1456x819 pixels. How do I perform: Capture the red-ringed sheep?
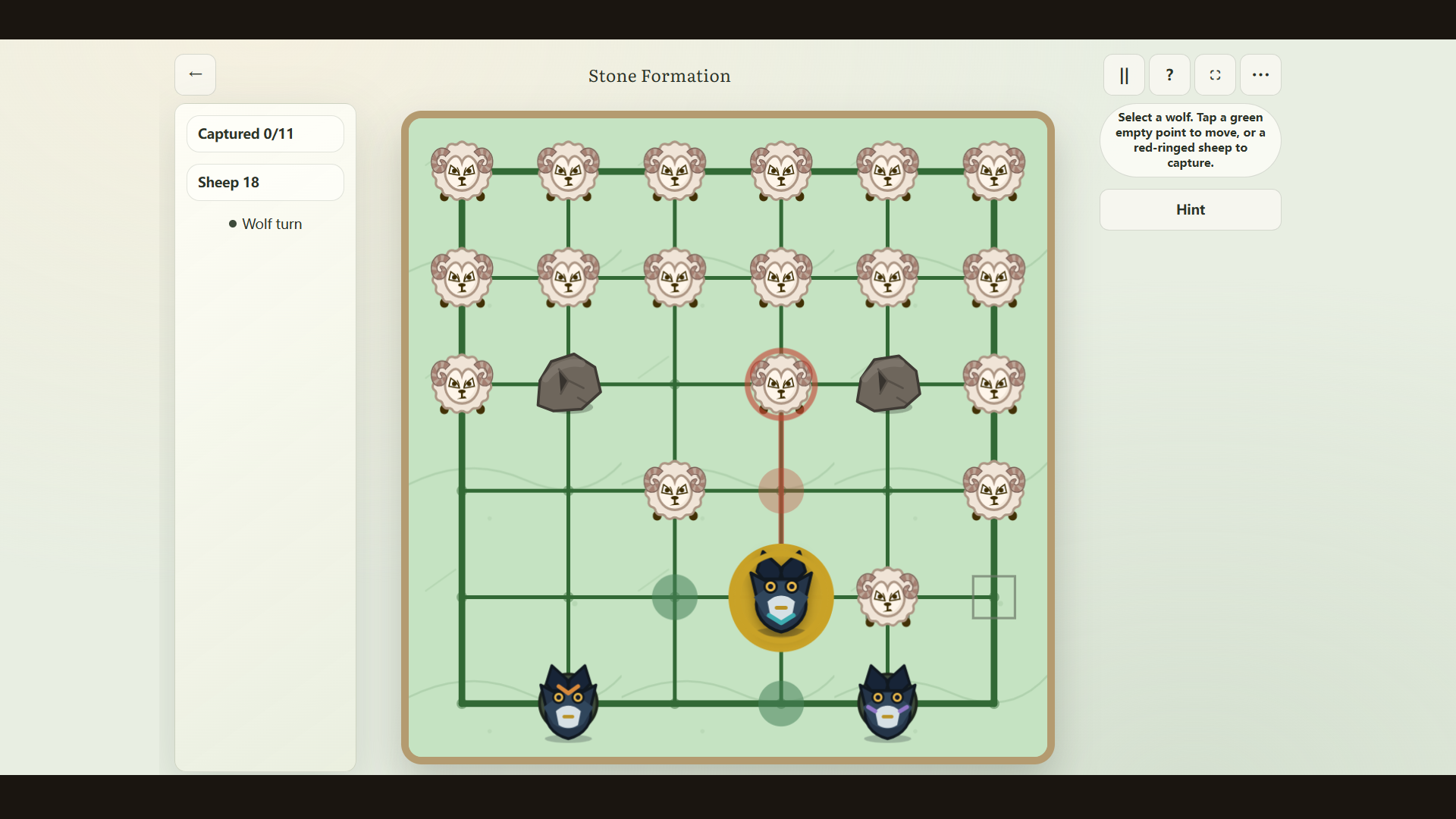pyautogui.click(x=781, y=384)
